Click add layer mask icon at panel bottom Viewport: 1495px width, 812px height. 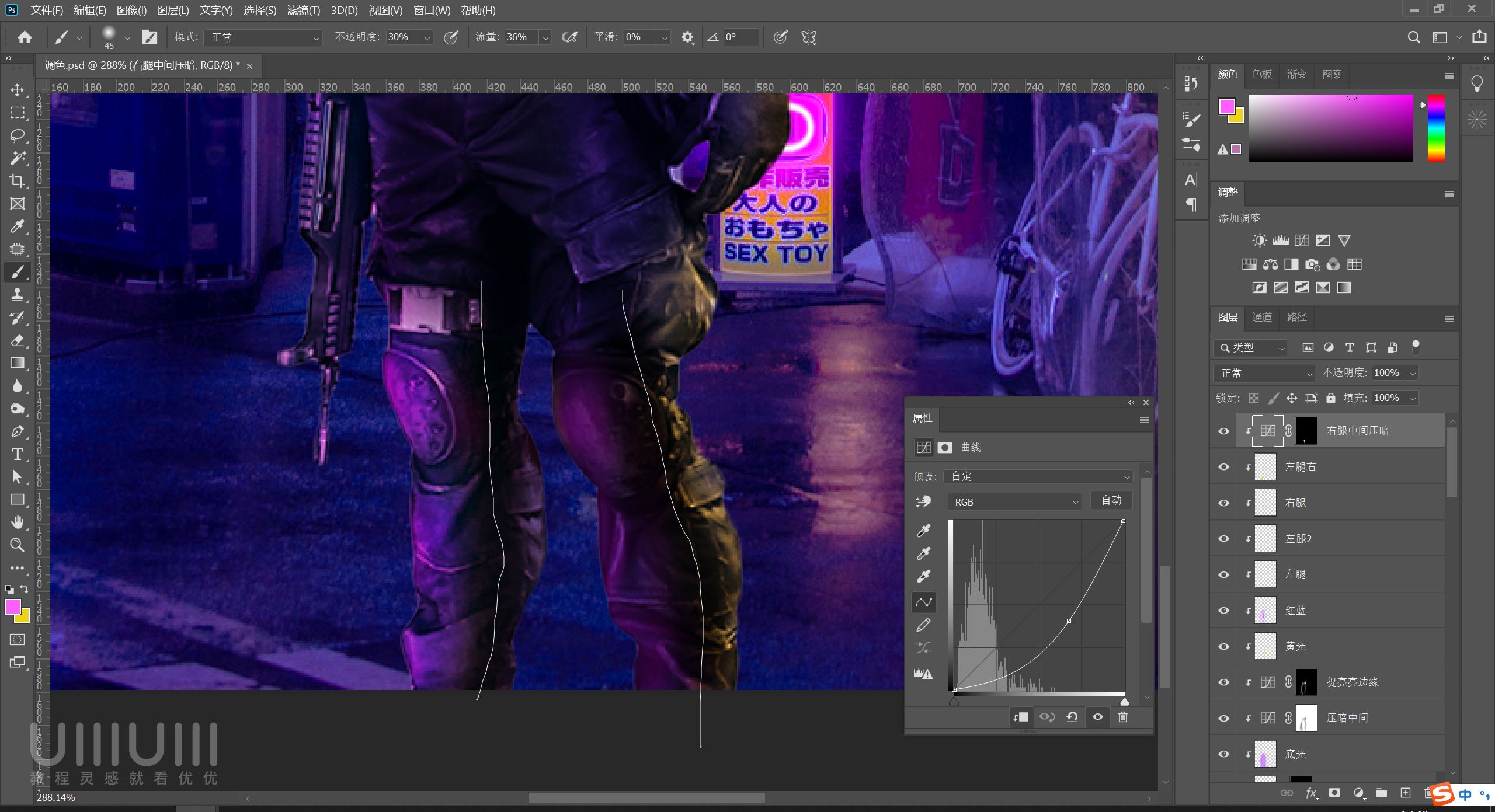click(x=1334, y=793)
